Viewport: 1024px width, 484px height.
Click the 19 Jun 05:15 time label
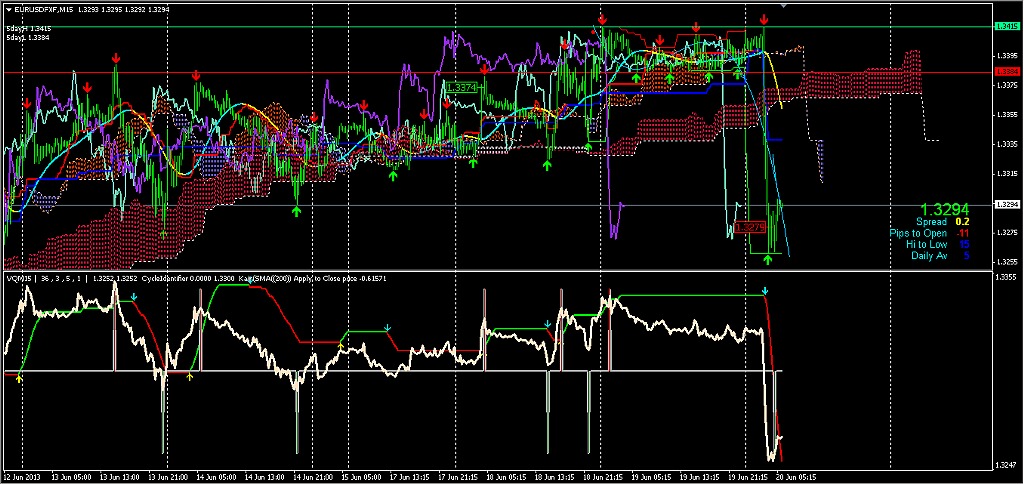click(x=654, y=477)
